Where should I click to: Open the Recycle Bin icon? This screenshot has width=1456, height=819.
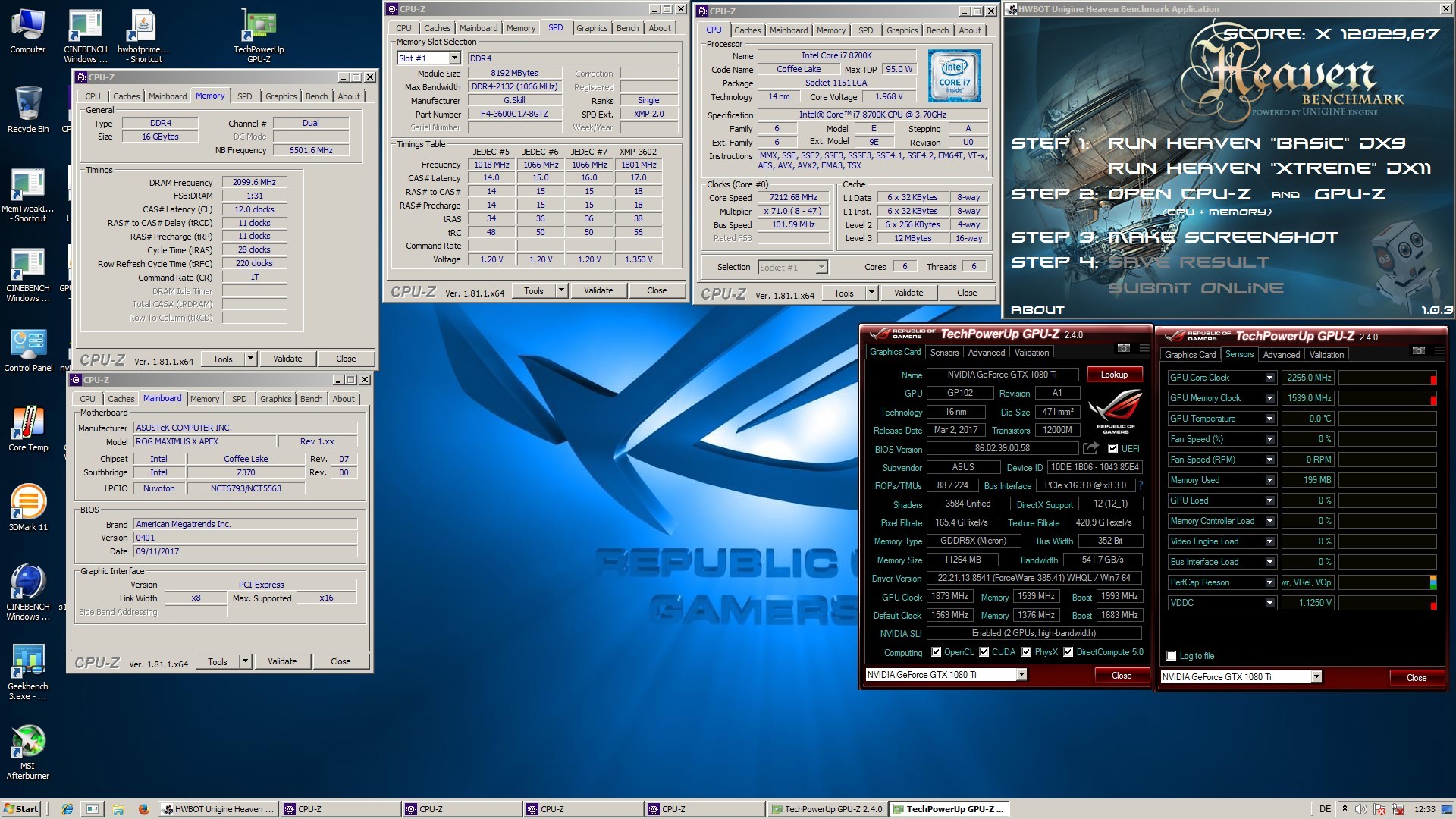coord(27,110)
